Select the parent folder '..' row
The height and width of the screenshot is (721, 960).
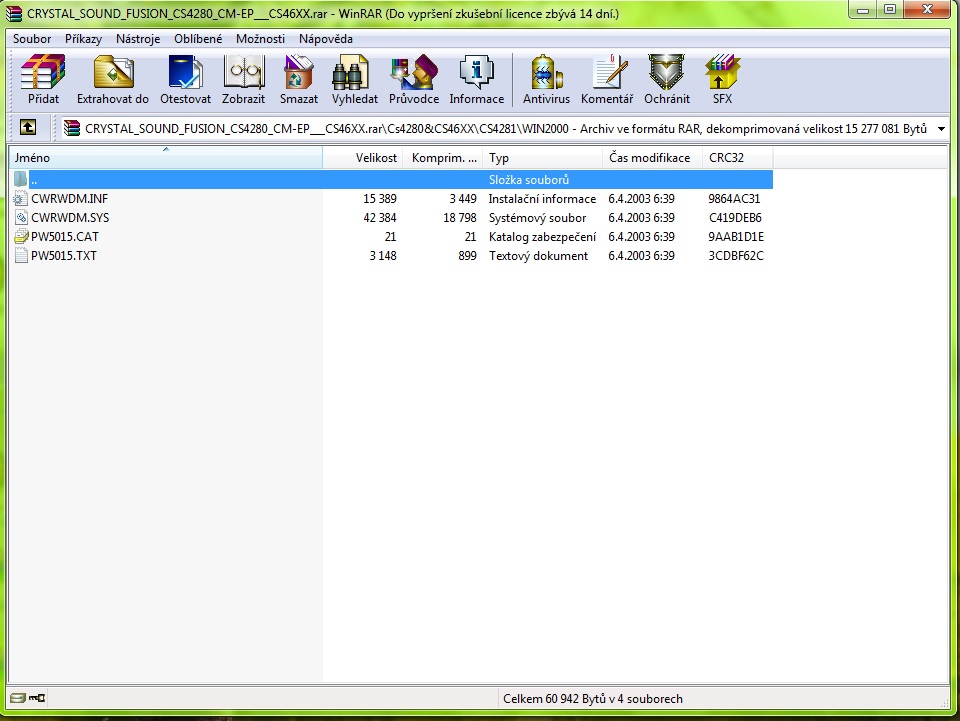[x=392, y=179]
